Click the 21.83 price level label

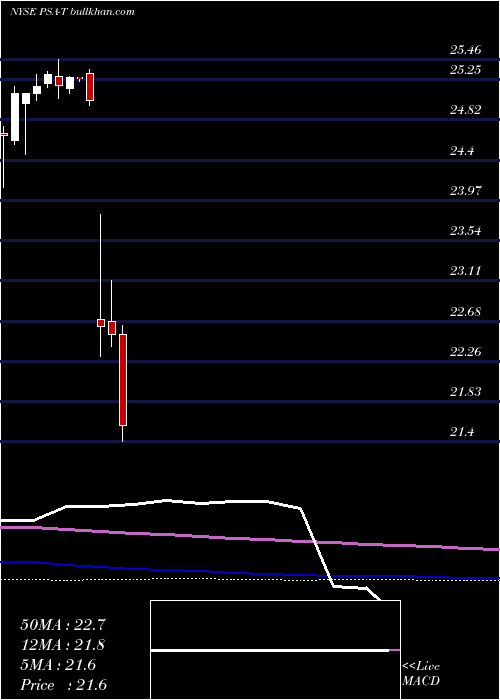(x=466, y=392)
